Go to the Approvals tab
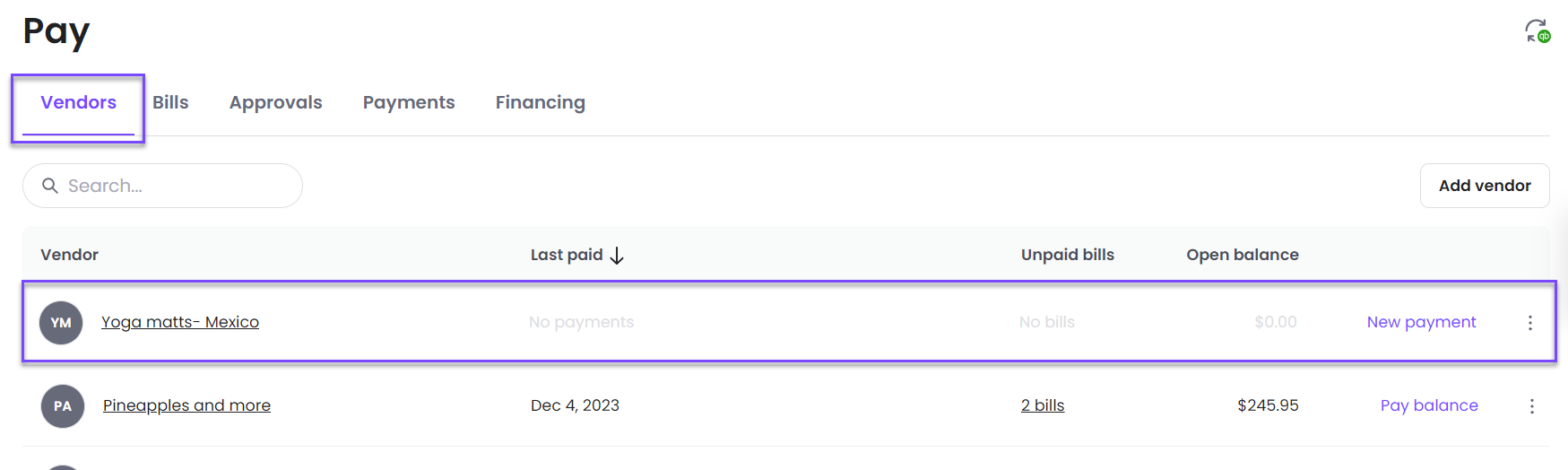This screenshot has height=470, width=1568. tap(275, 102)
